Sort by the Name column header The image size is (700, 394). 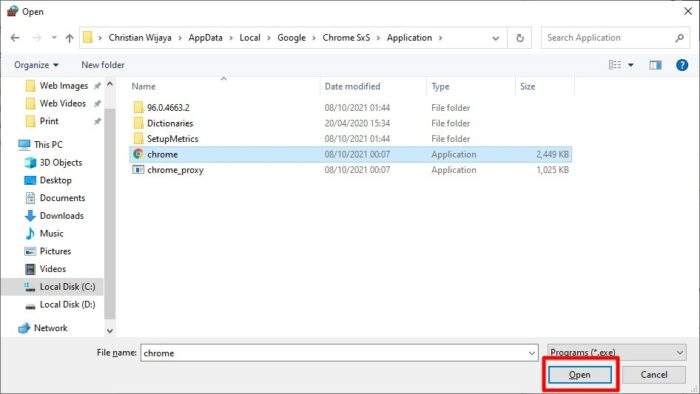pos(144,87)
